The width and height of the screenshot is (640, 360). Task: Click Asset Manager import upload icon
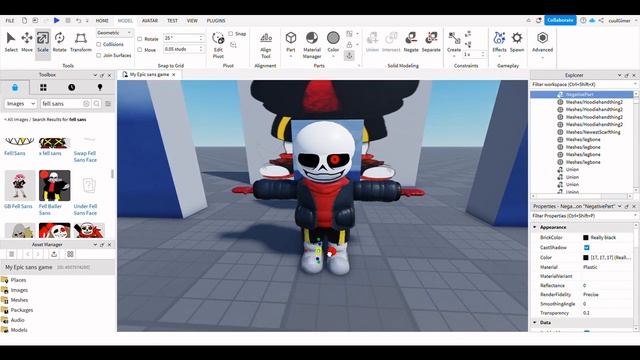coord(54,254)
